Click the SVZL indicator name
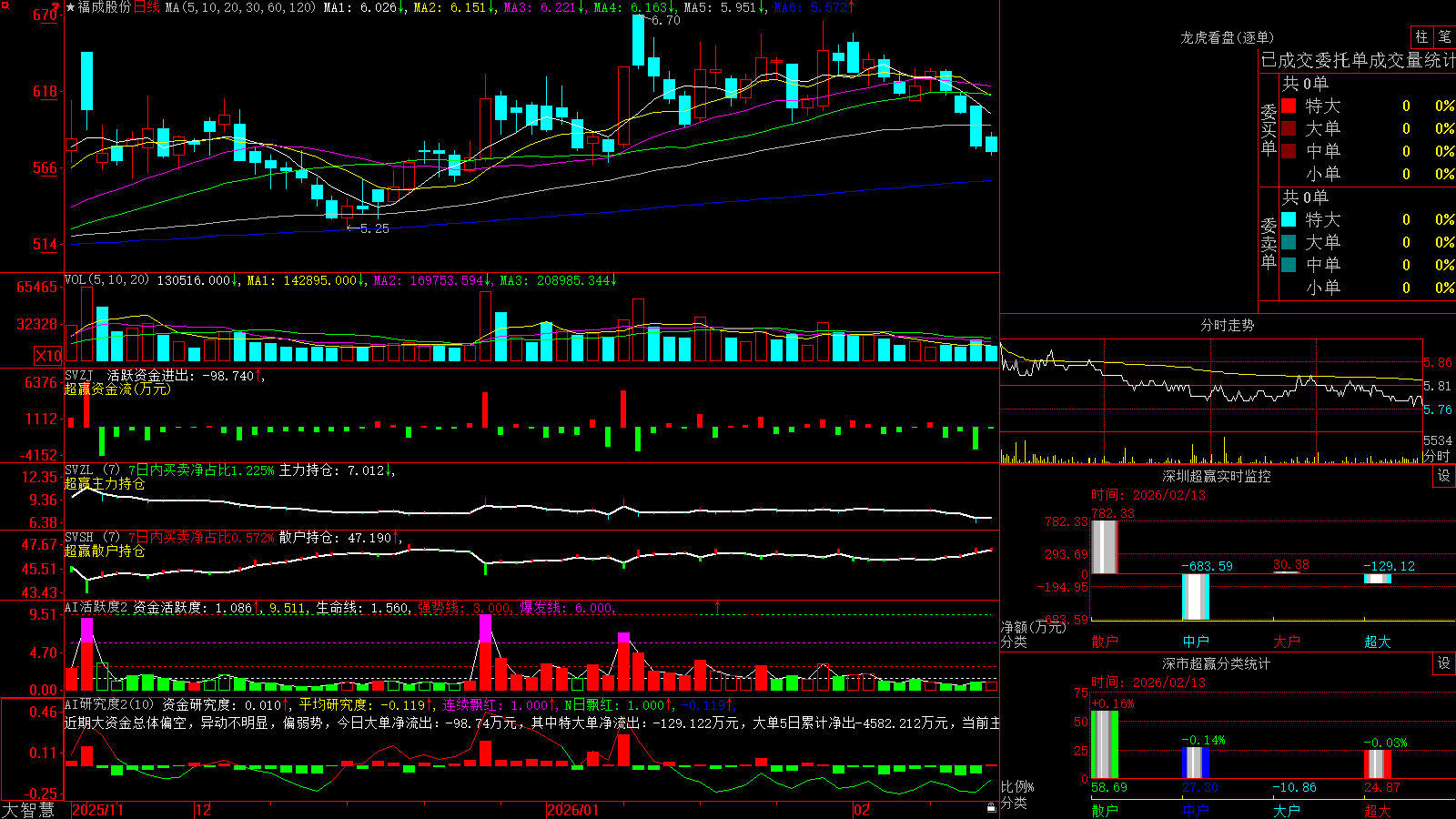This screenshot has height=819, width=1456. pyautogui.click(x=78, y=470)
